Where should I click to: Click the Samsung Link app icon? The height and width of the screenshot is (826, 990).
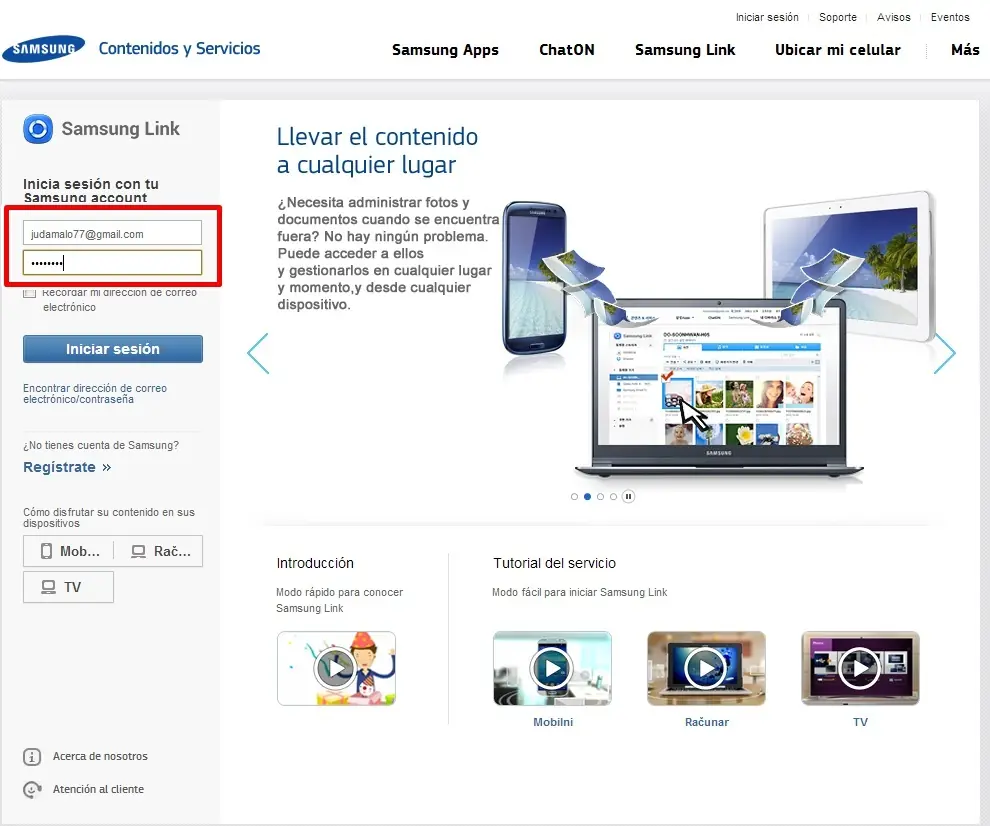coord(38,129)
